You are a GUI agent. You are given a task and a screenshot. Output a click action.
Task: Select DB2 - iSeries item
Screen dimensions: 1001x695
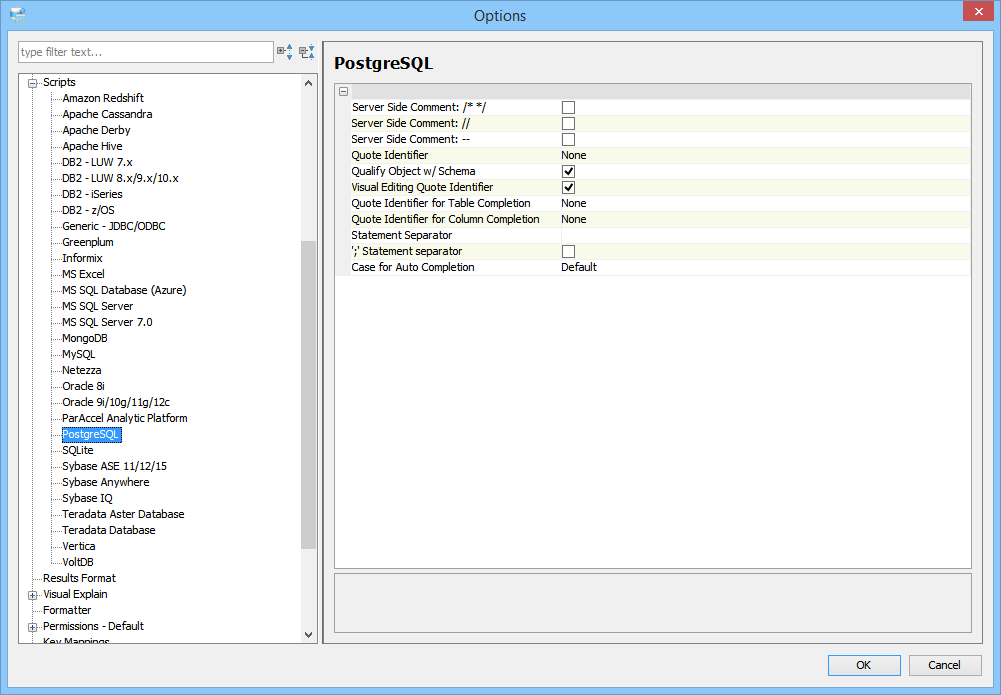coord(92,194)
